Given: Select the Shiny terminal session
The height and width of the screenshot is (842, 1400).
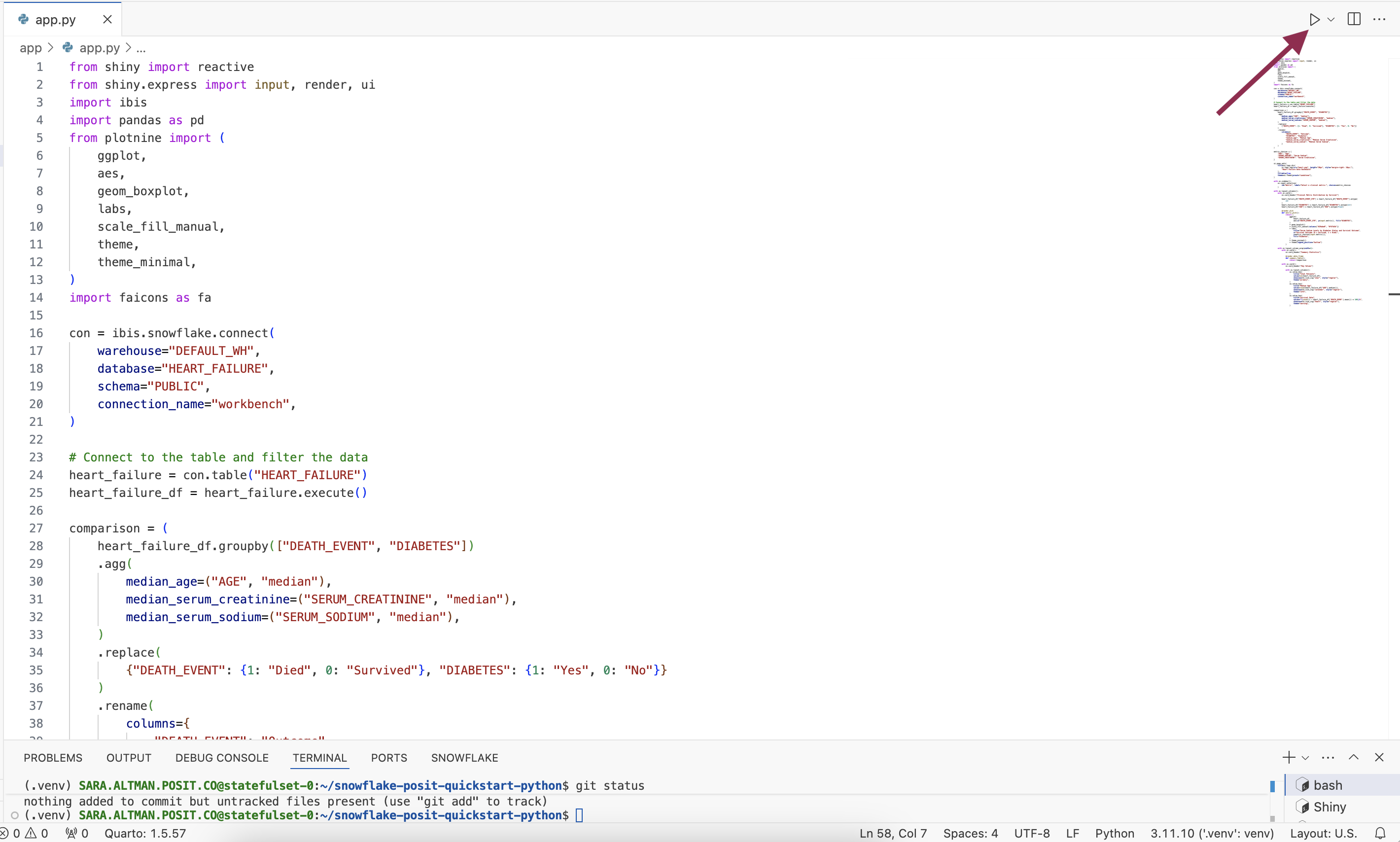Looking at the screenshot, I should pyautogui.click(x=1329, y=807).
